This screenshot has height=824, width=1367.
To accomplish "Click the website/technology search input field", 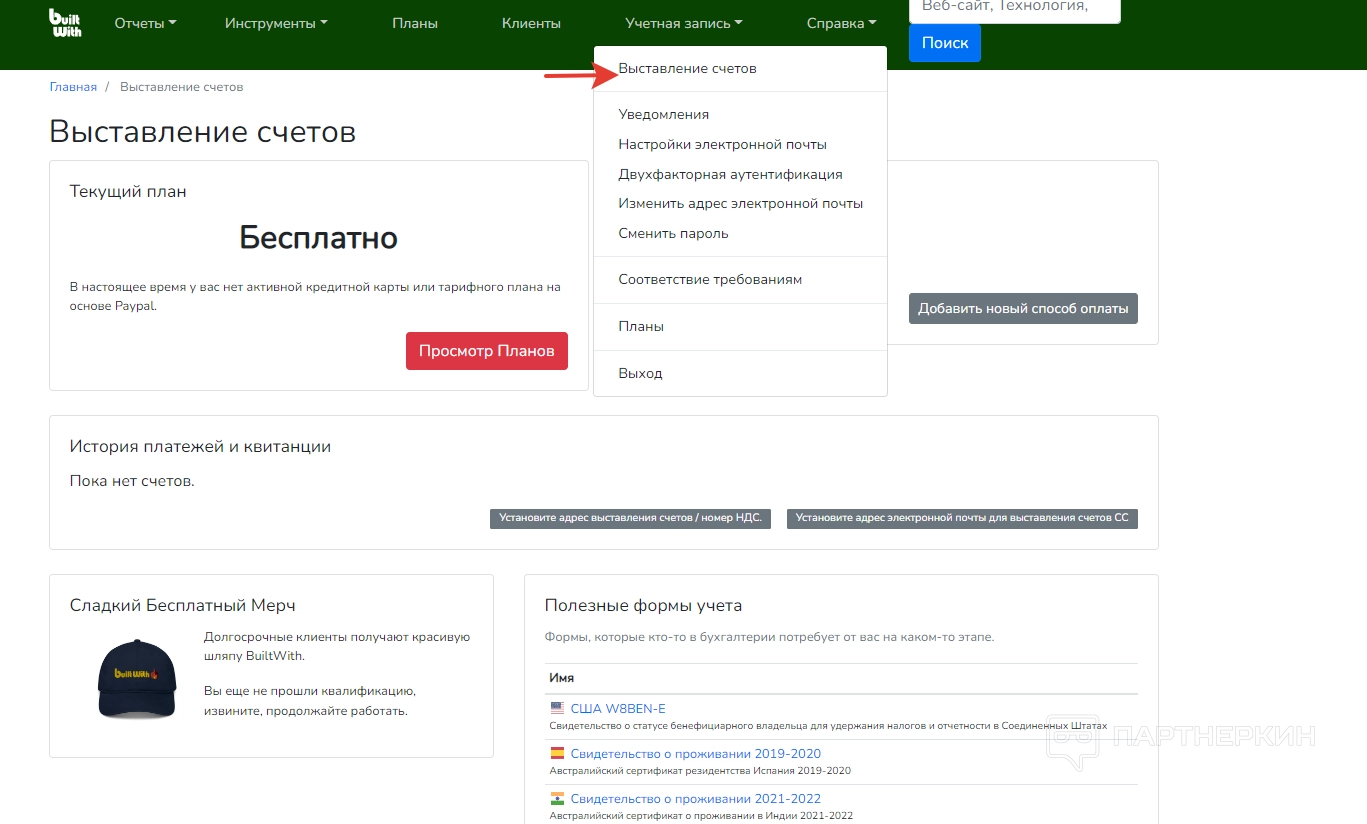I will tap(1014, 9).
